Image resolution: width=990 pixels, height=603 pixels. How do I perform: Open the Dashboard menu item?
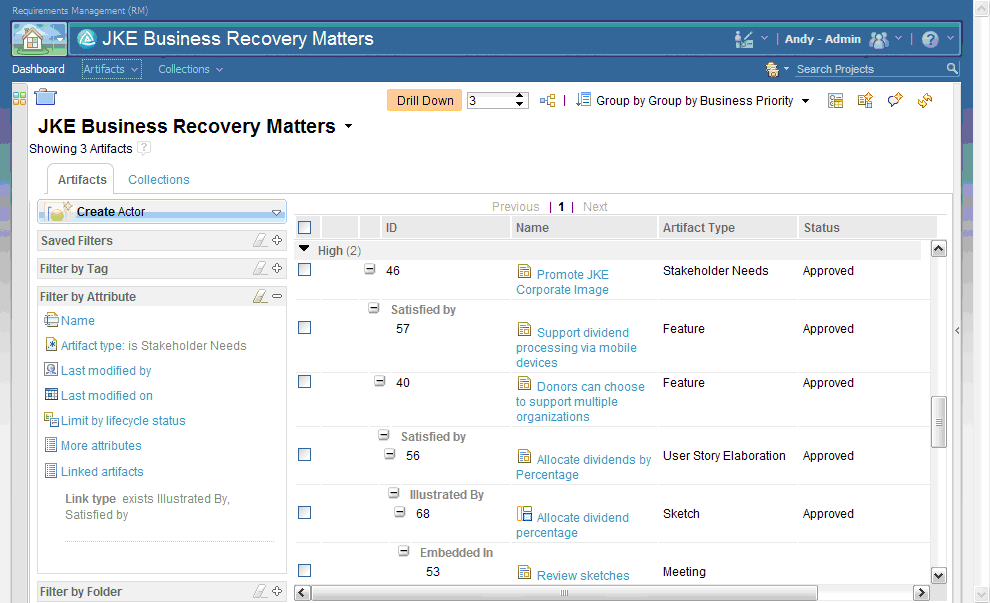tap(38, 69)
